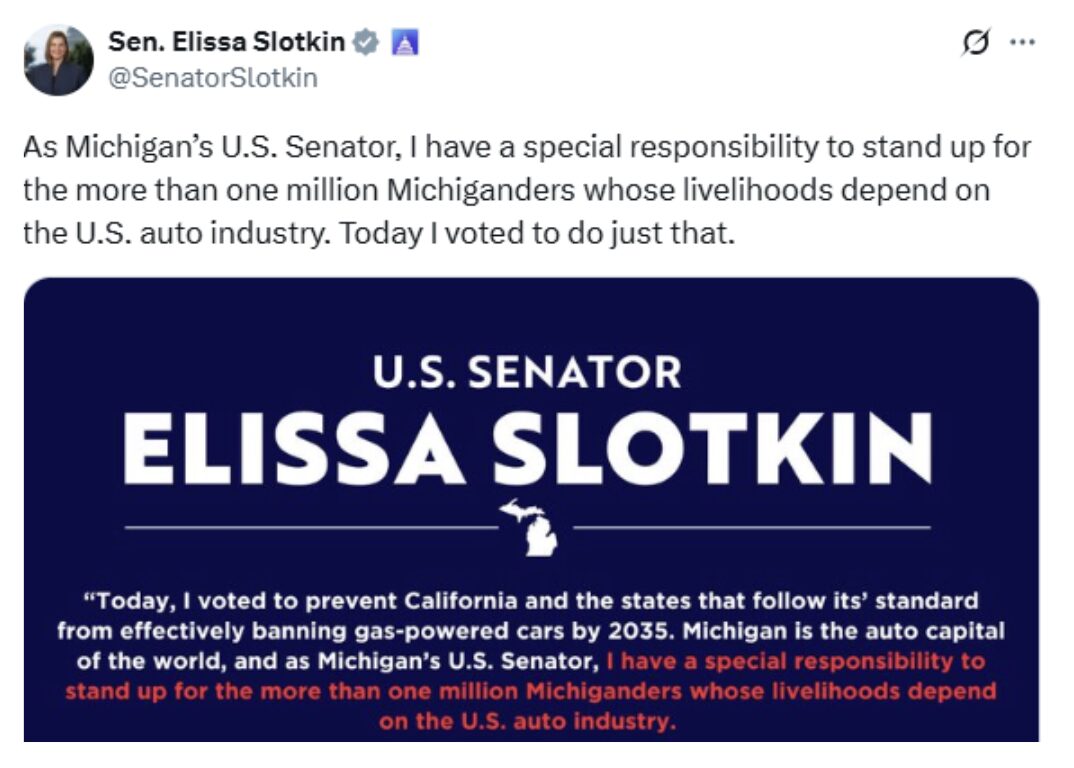Click the red highlighted quote text

[x=530, y=691]
